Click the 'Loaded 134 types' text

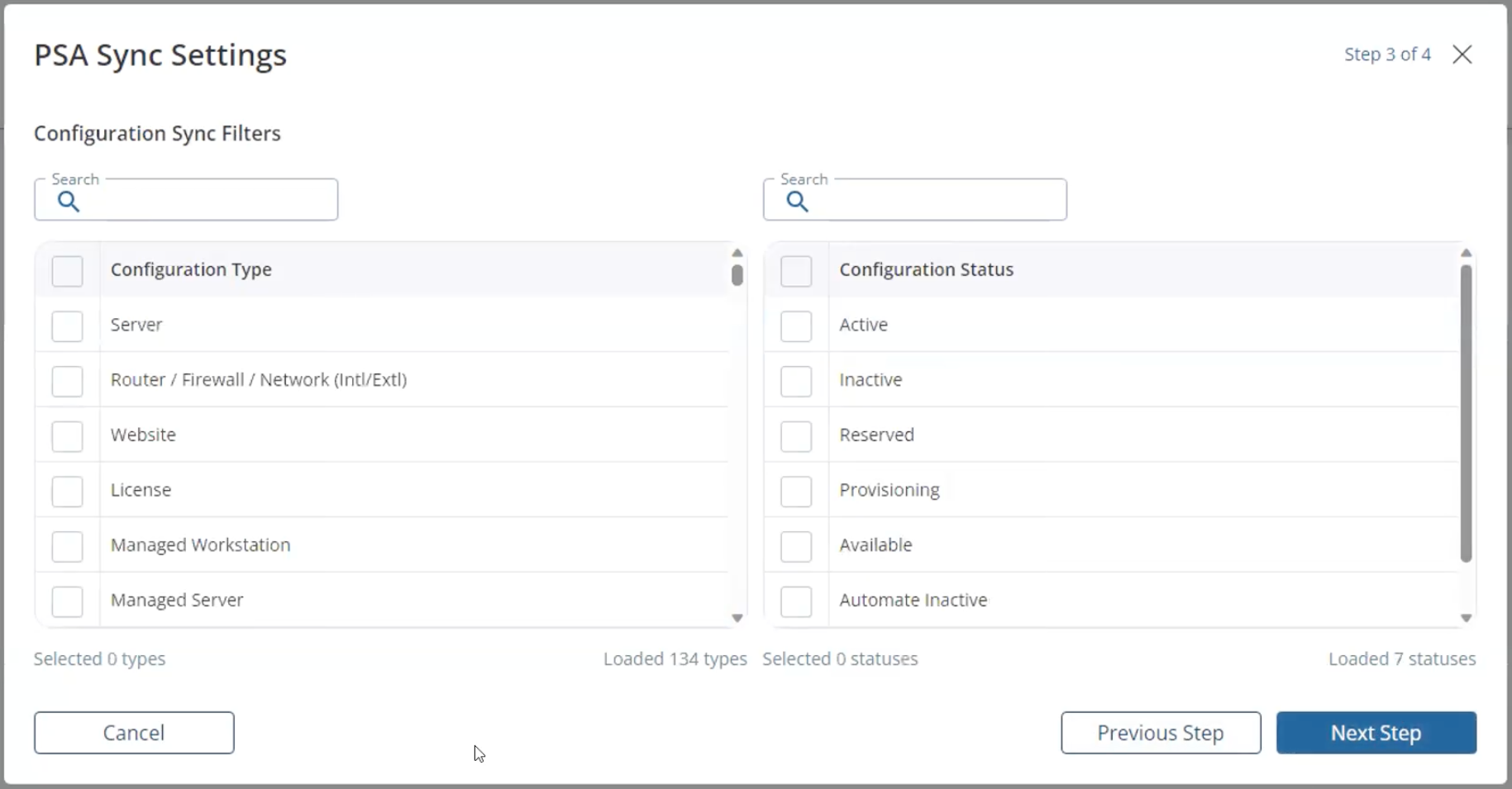pos(675,658)
